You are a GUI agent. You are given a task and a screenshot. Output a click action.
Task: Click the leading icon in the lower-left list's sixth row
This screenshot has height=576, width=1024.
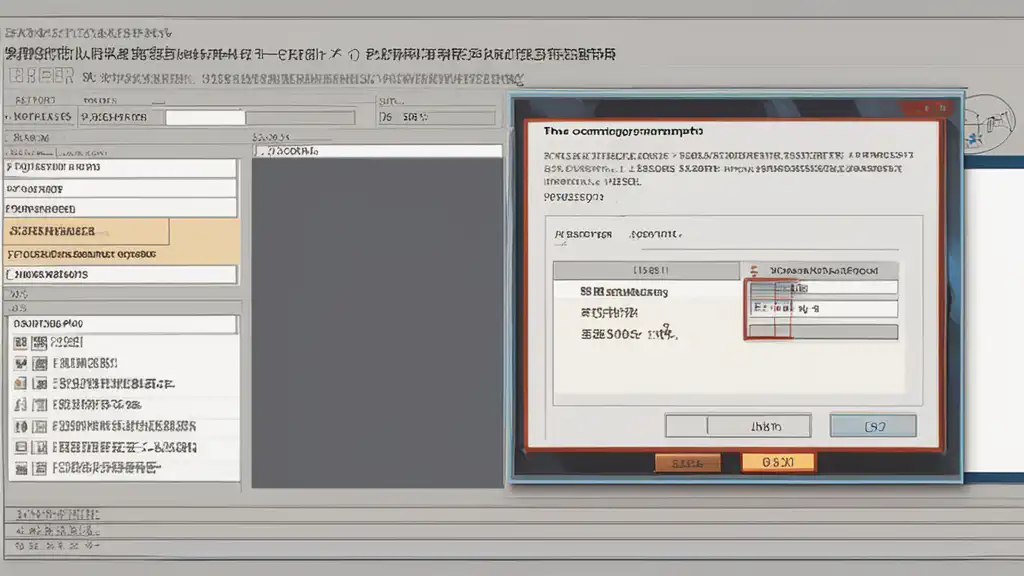[x=21, y=447]
